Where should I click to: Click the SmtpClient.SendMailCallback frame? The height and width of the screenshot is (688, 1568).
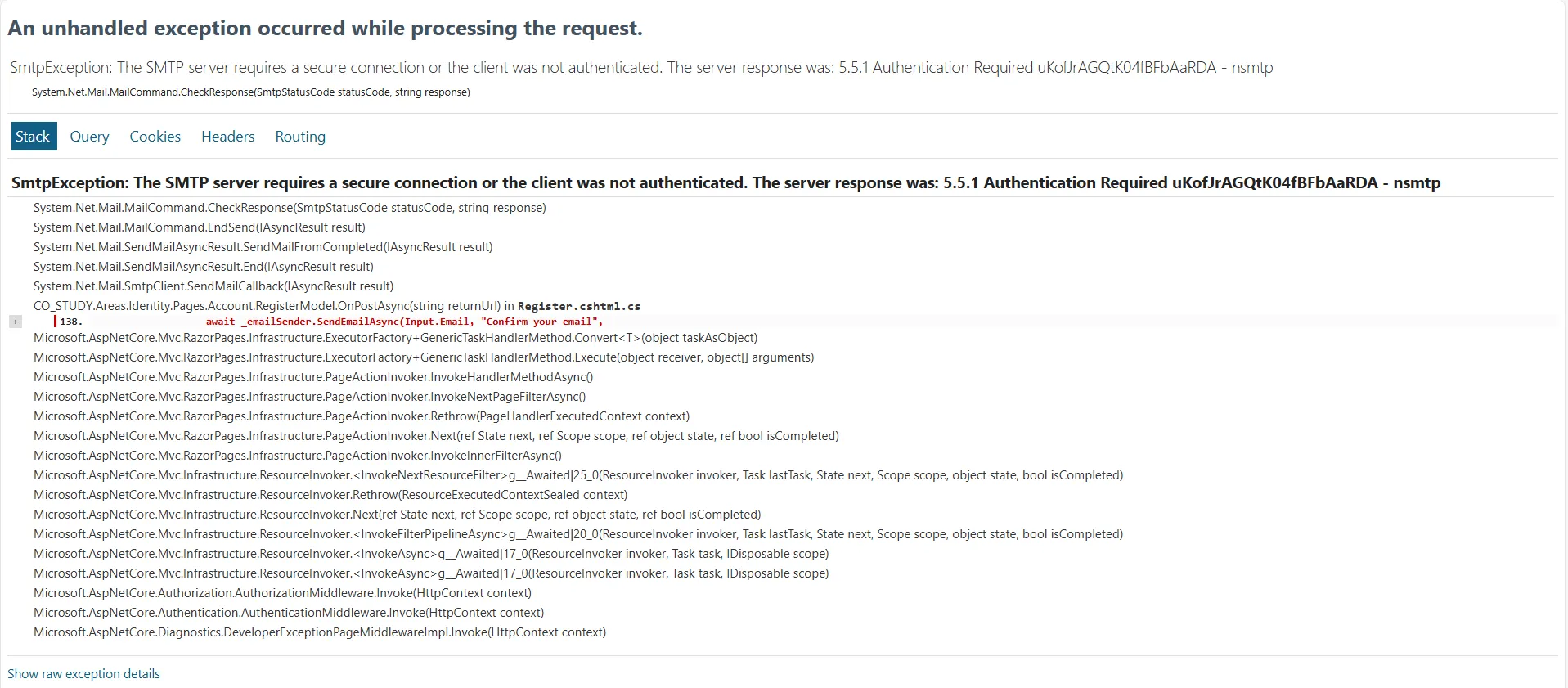[x=213, y=286]
